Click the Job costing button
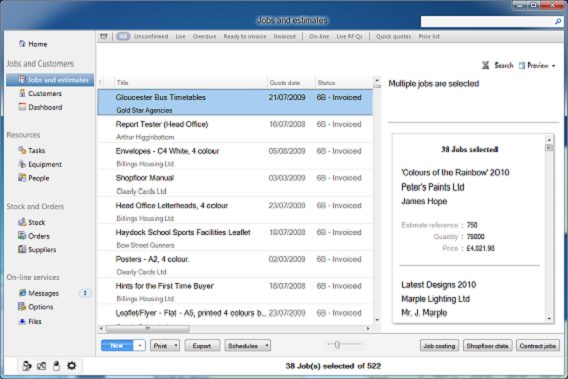This screenshot has height=379, width=568. coord(439,346)
